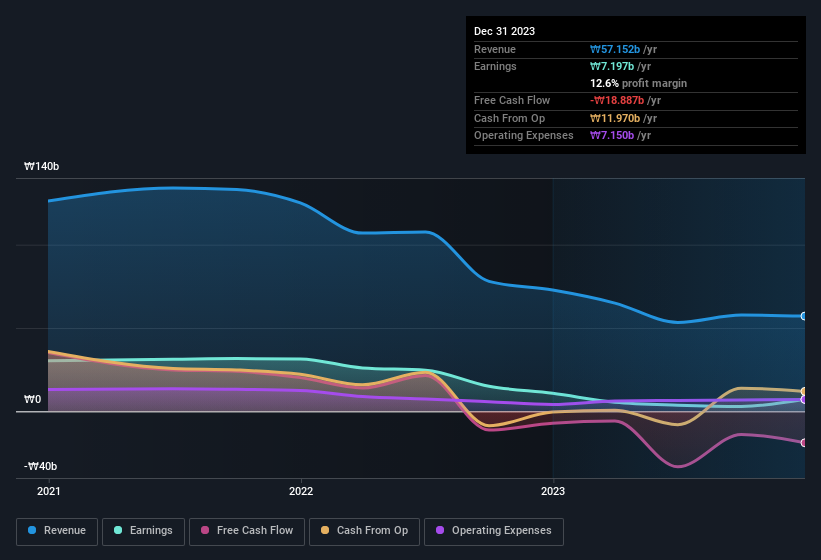Click the Operating Expenses end-point marker

(x=803, y=400)
